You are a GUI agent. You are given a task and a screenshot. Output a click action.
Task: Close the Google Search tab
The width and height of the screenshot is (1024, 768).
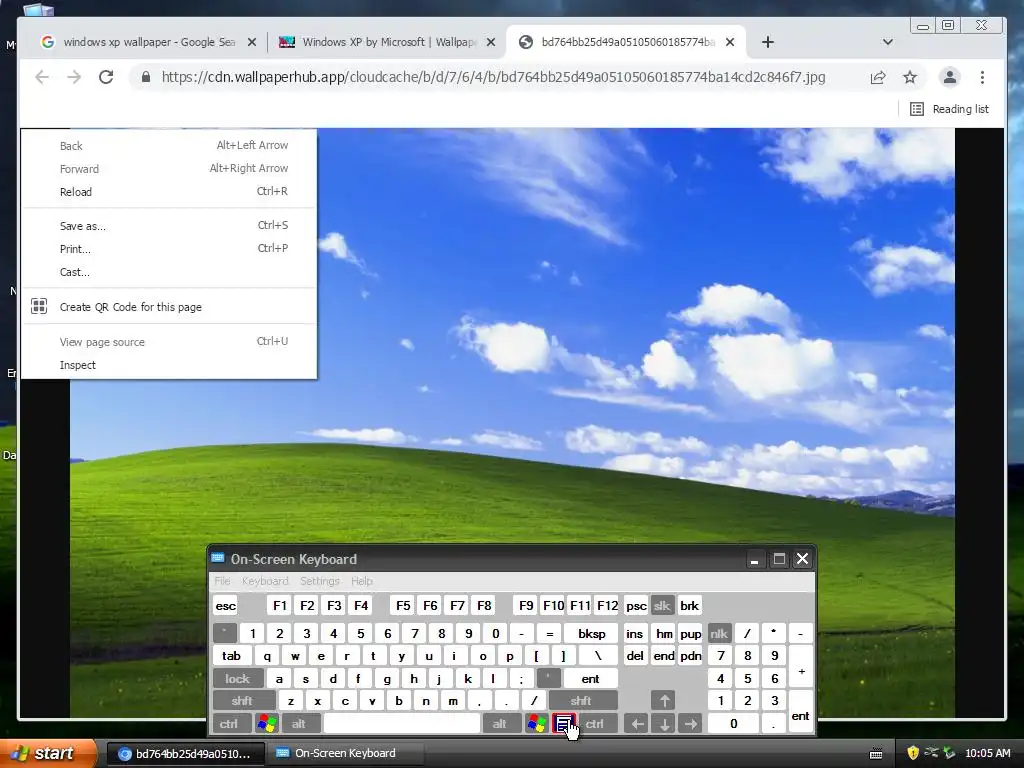point(251,42)
